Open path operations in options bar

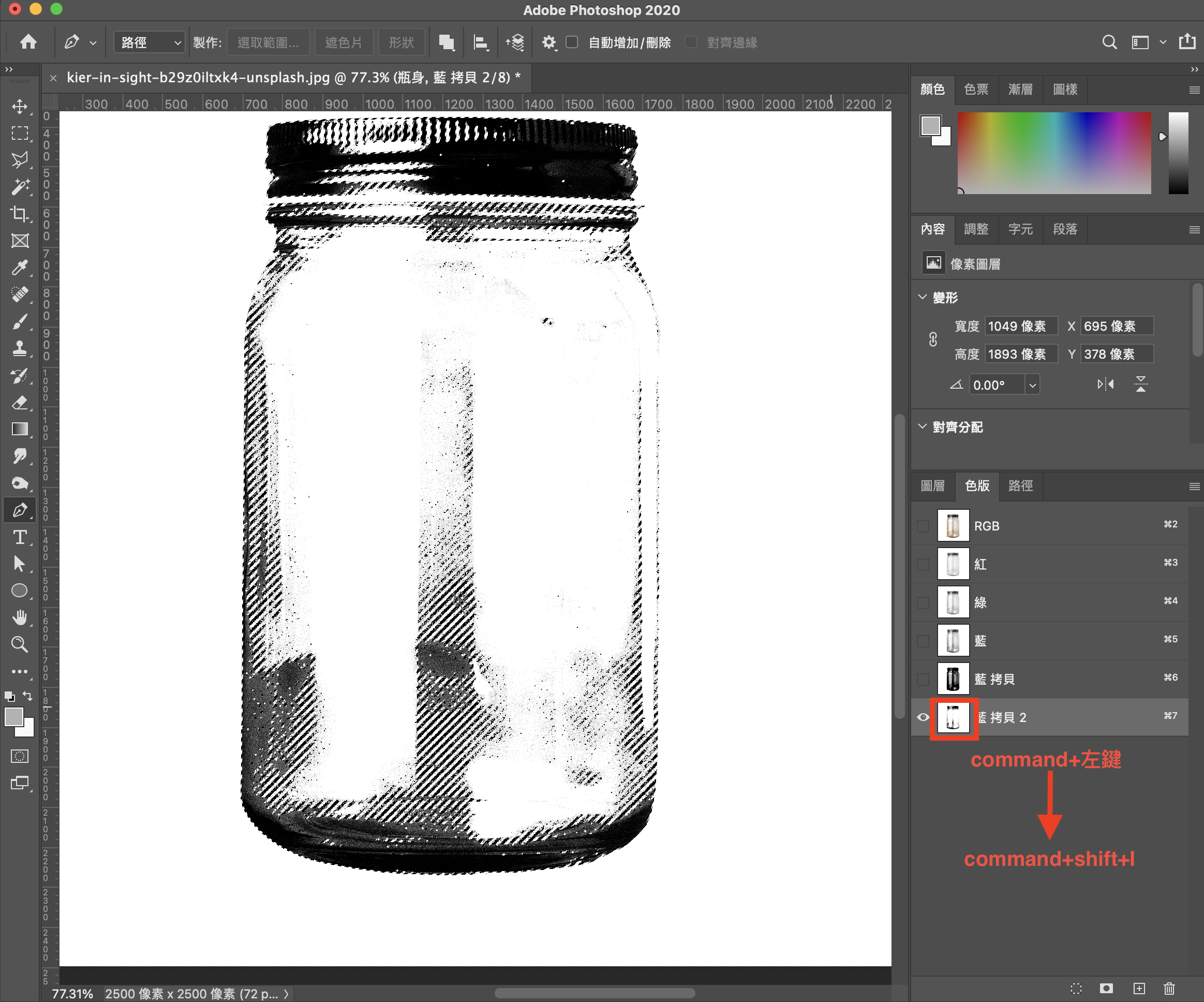click(x=447, y=42)
